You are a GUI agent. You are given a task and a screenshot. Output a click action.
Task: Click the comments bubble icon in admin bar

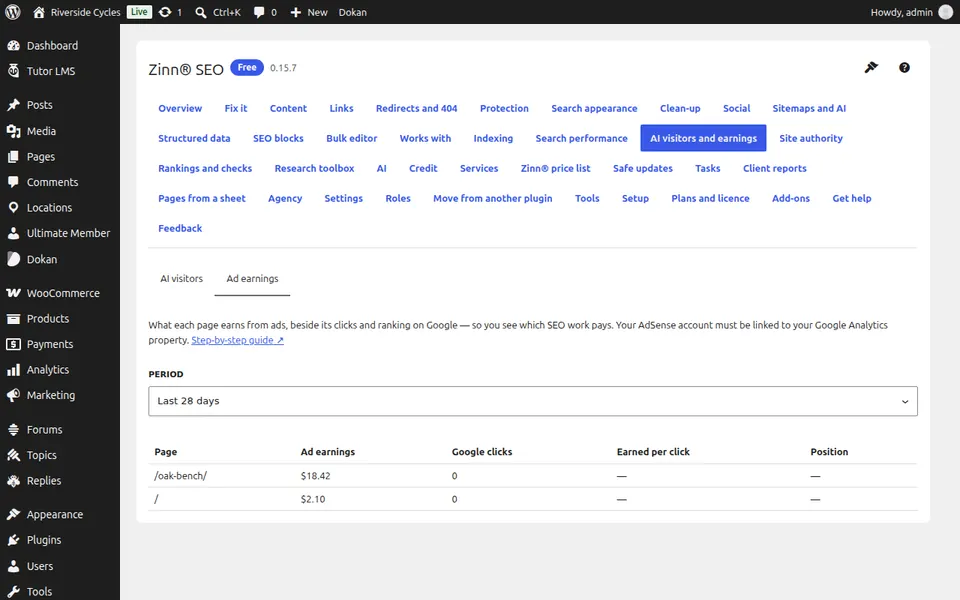point(259,12)
